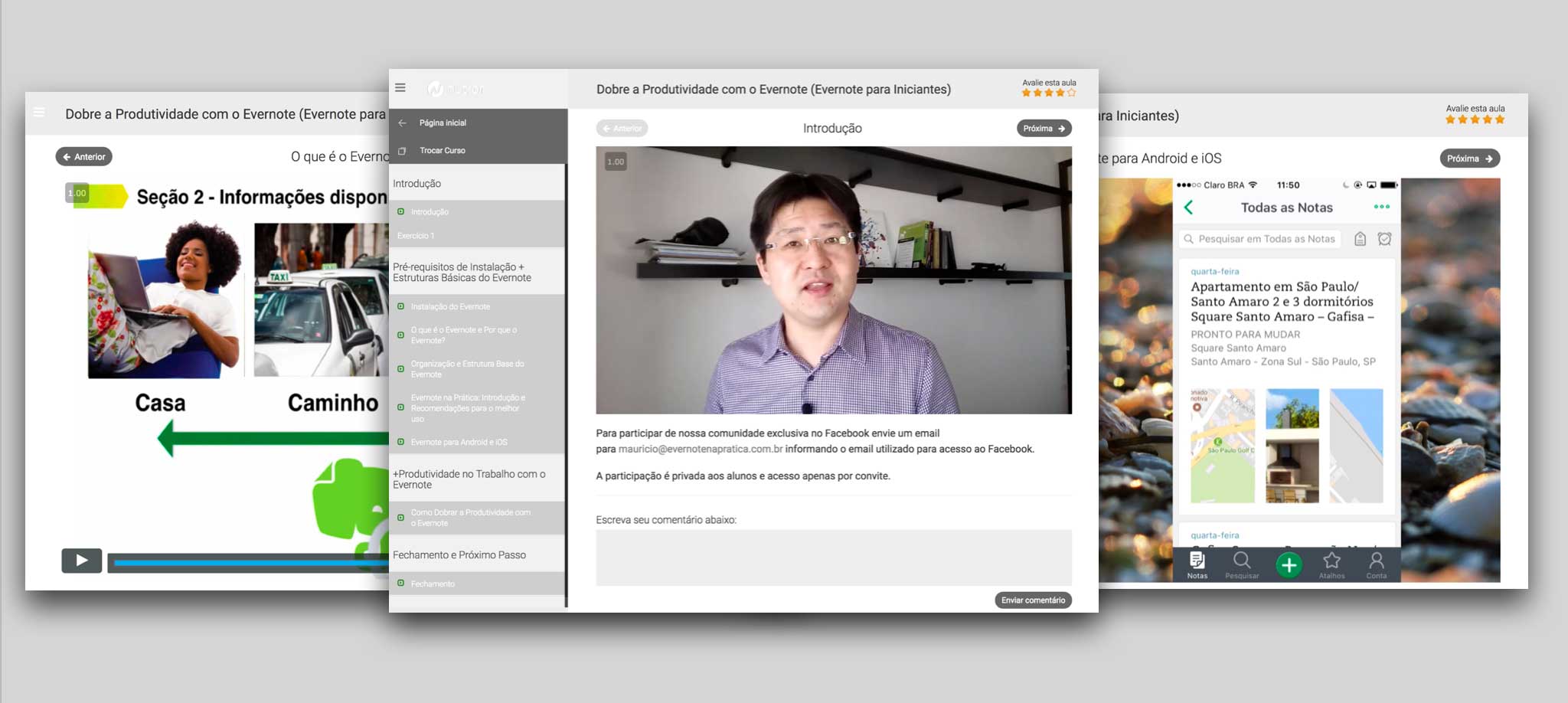Toggle completion marker for Evernote na Prática lesson
Image resolution: width=1568 pixels, height=703 pixels.
coord(400,407)
